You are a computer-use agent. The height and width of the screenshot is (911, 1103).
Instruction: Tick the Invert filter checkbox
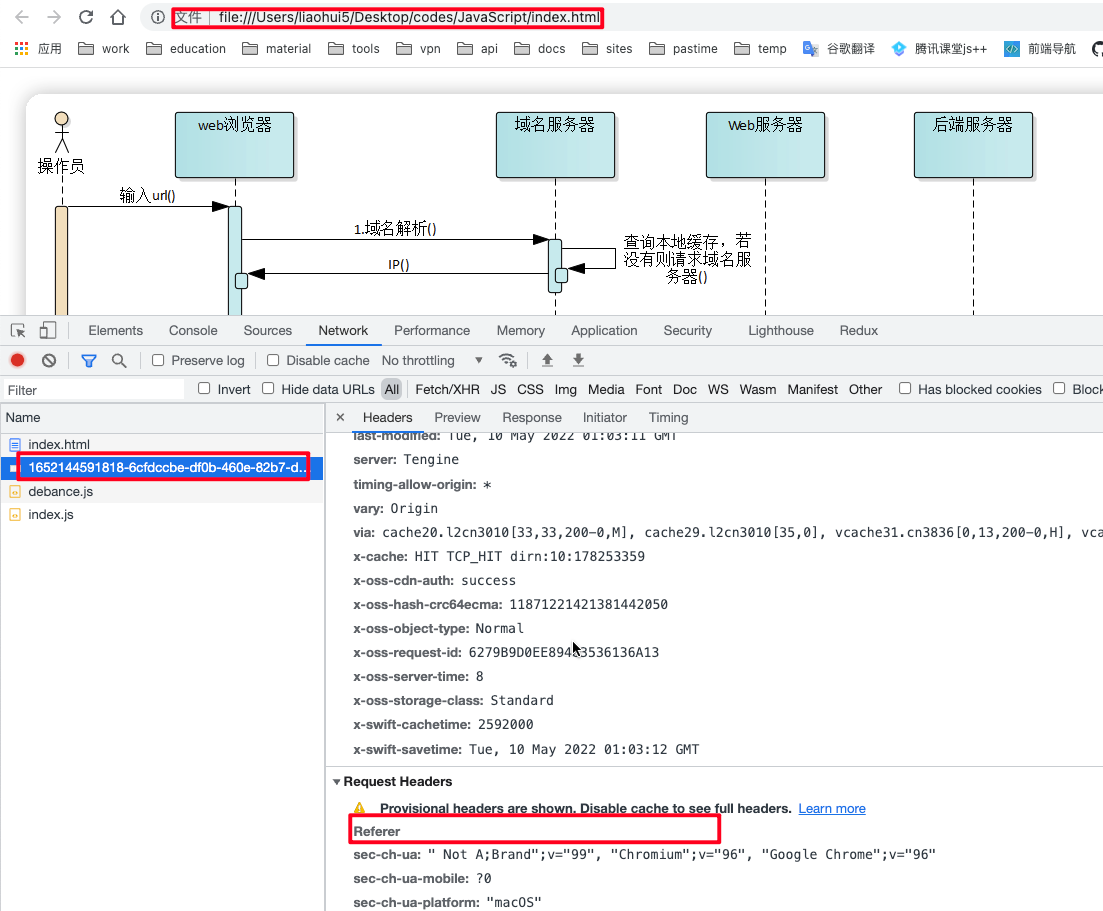coord(204,388)
